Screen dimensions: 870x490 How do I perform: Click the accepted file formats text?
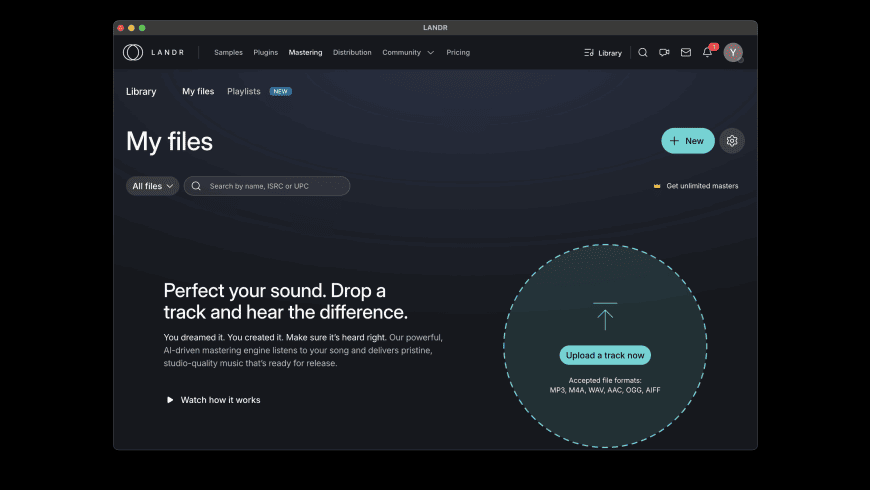click(605, 385)
